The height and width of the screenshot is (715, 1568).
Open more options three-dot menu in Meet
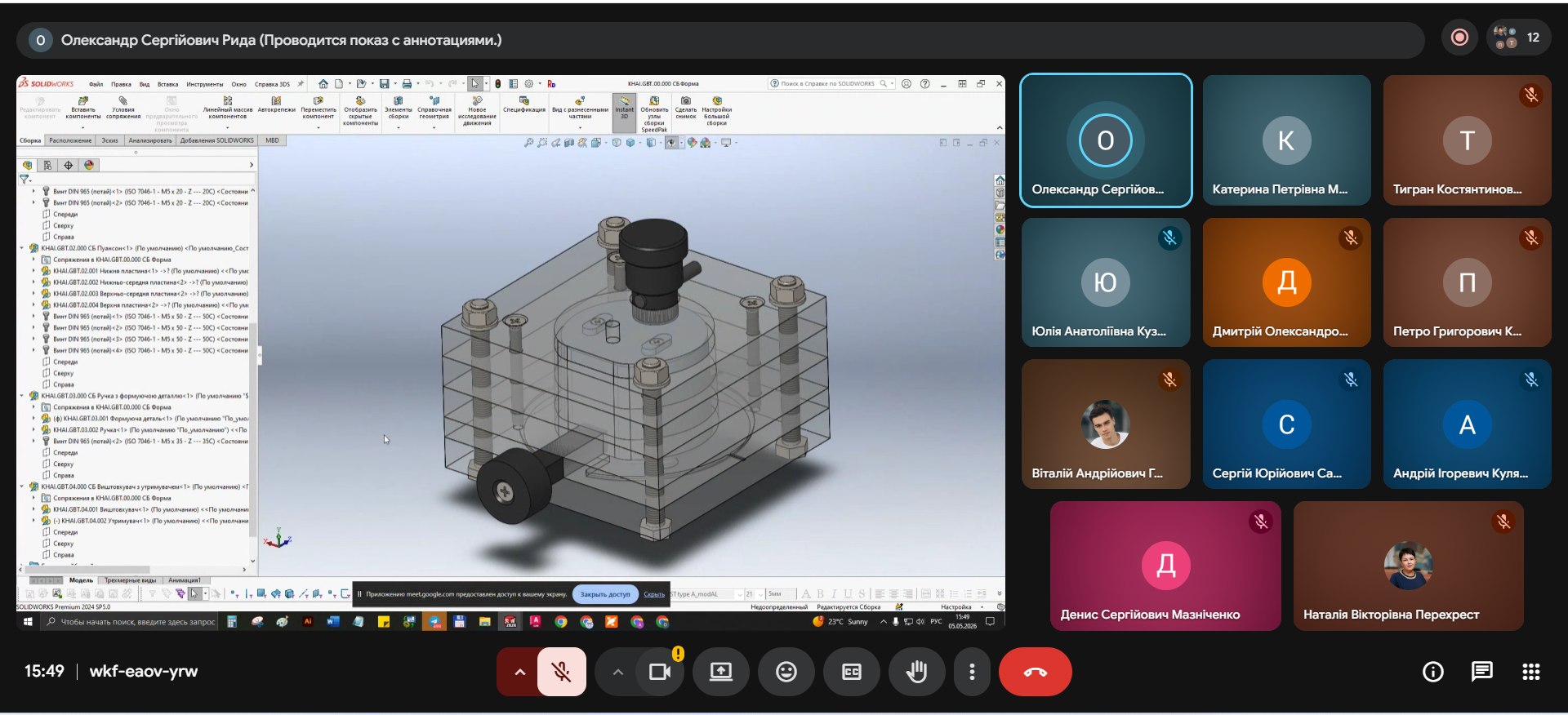click(x=971, y=672)
